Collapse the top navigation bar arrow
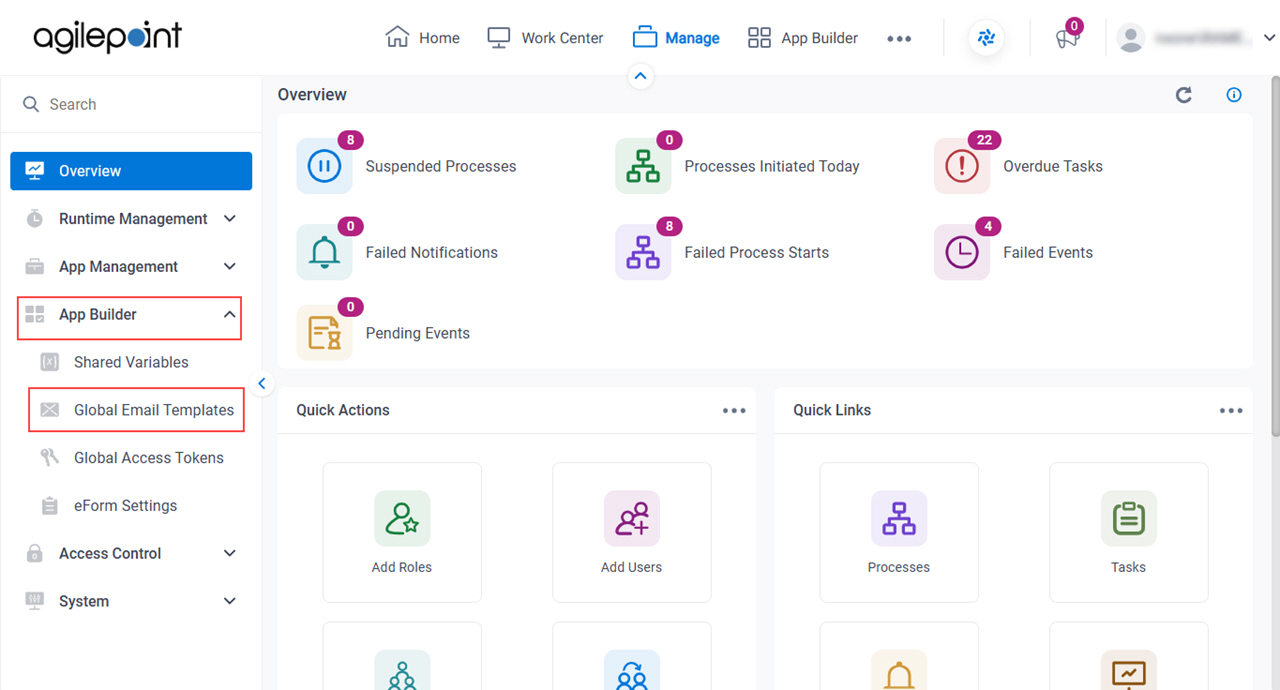The image size is (1280, 690). (640, 76)
